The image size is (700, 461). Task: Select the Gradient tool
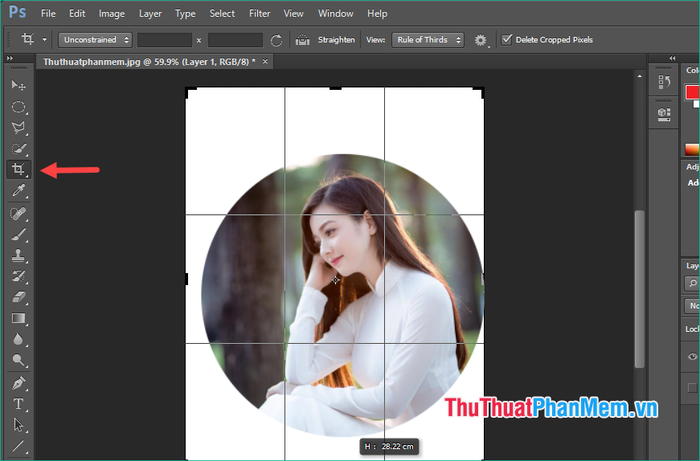[x=18, y=318]
